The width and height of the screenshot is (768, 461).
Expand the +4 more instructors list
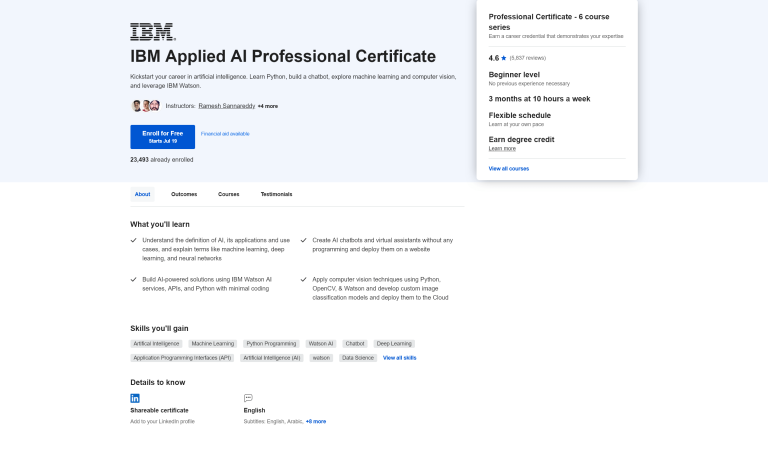pos(267,106)
